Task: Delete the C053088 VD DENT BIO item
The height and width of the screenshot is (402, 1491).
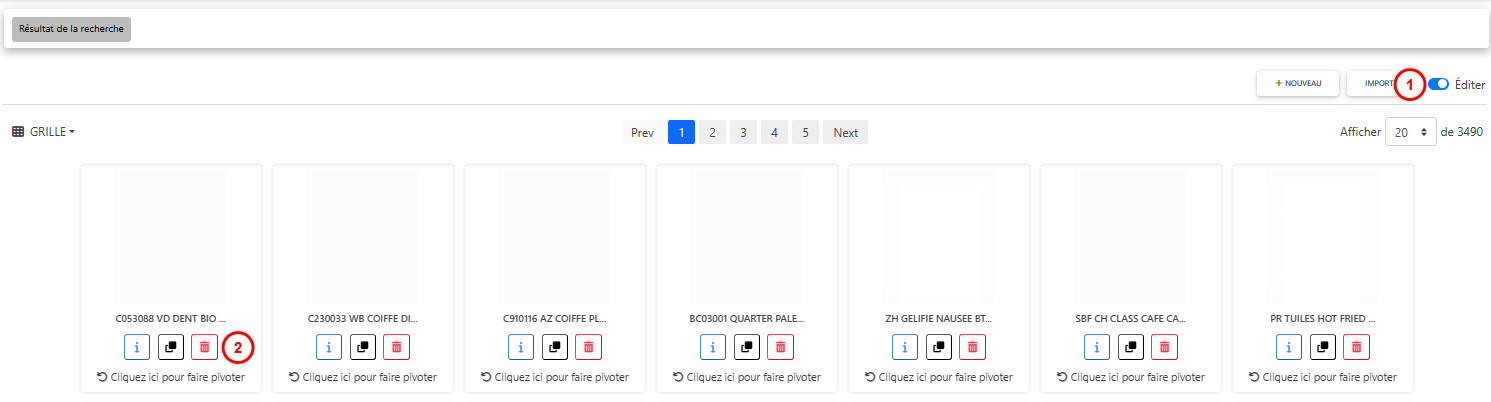Action: tap(204, 347)
